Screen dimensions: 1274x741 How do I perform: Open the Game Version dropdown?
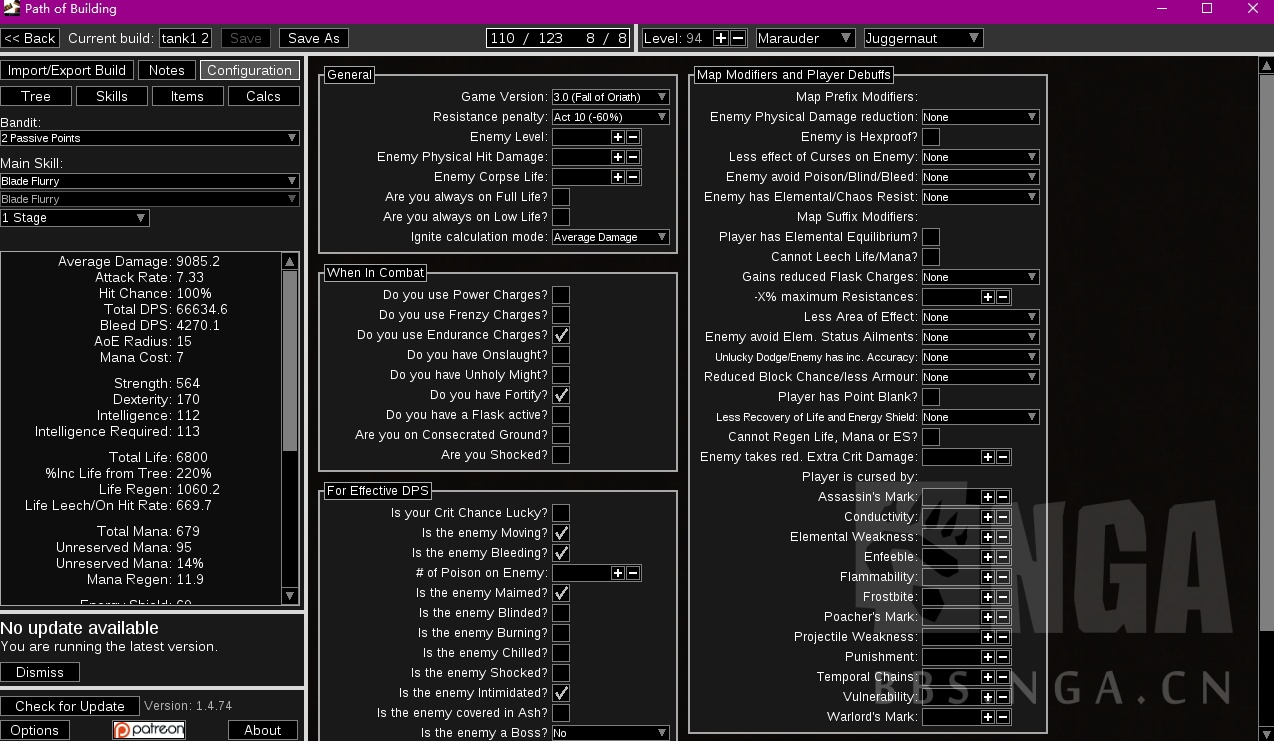click(x=610, y=97)
